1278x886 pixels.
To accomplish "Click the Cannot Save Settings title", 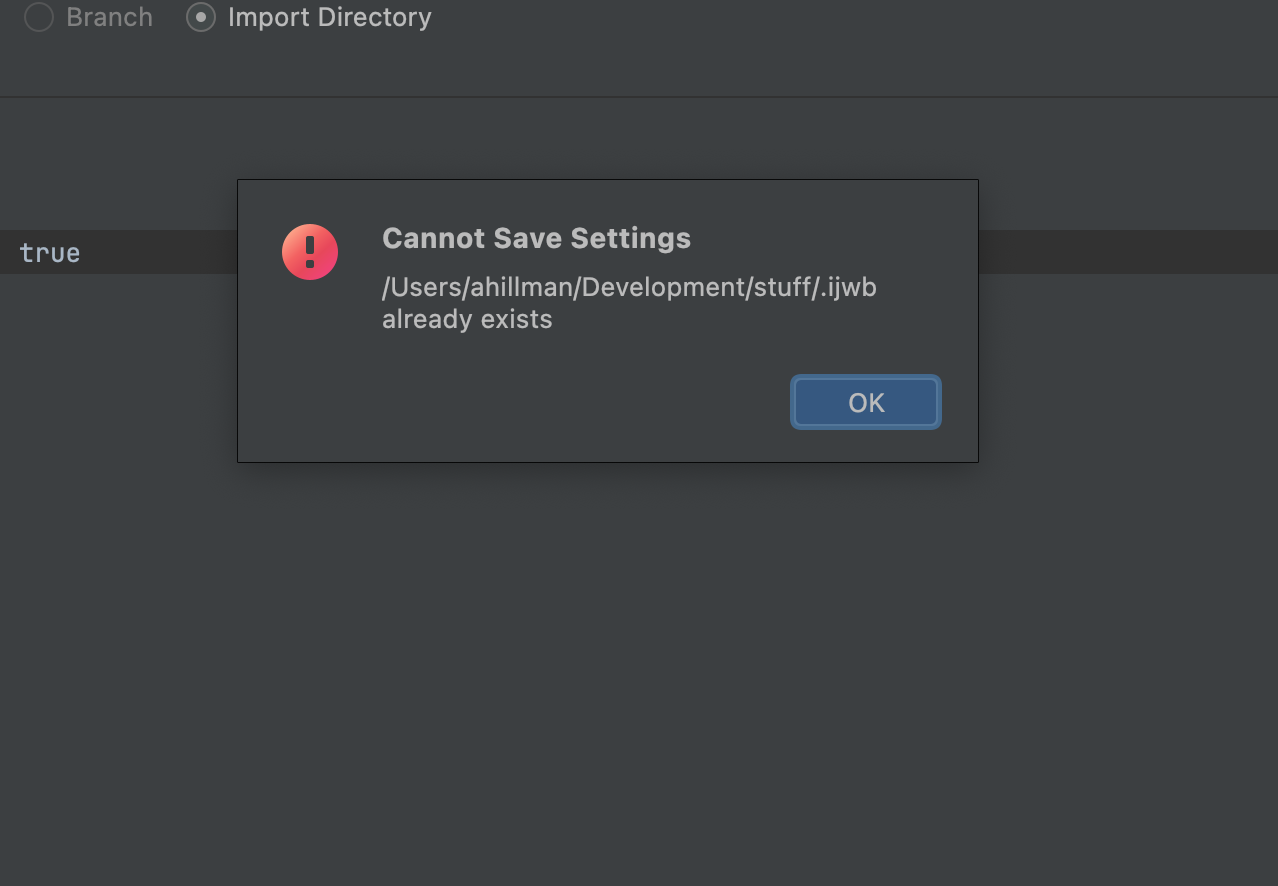I will [x=536, y=238].
